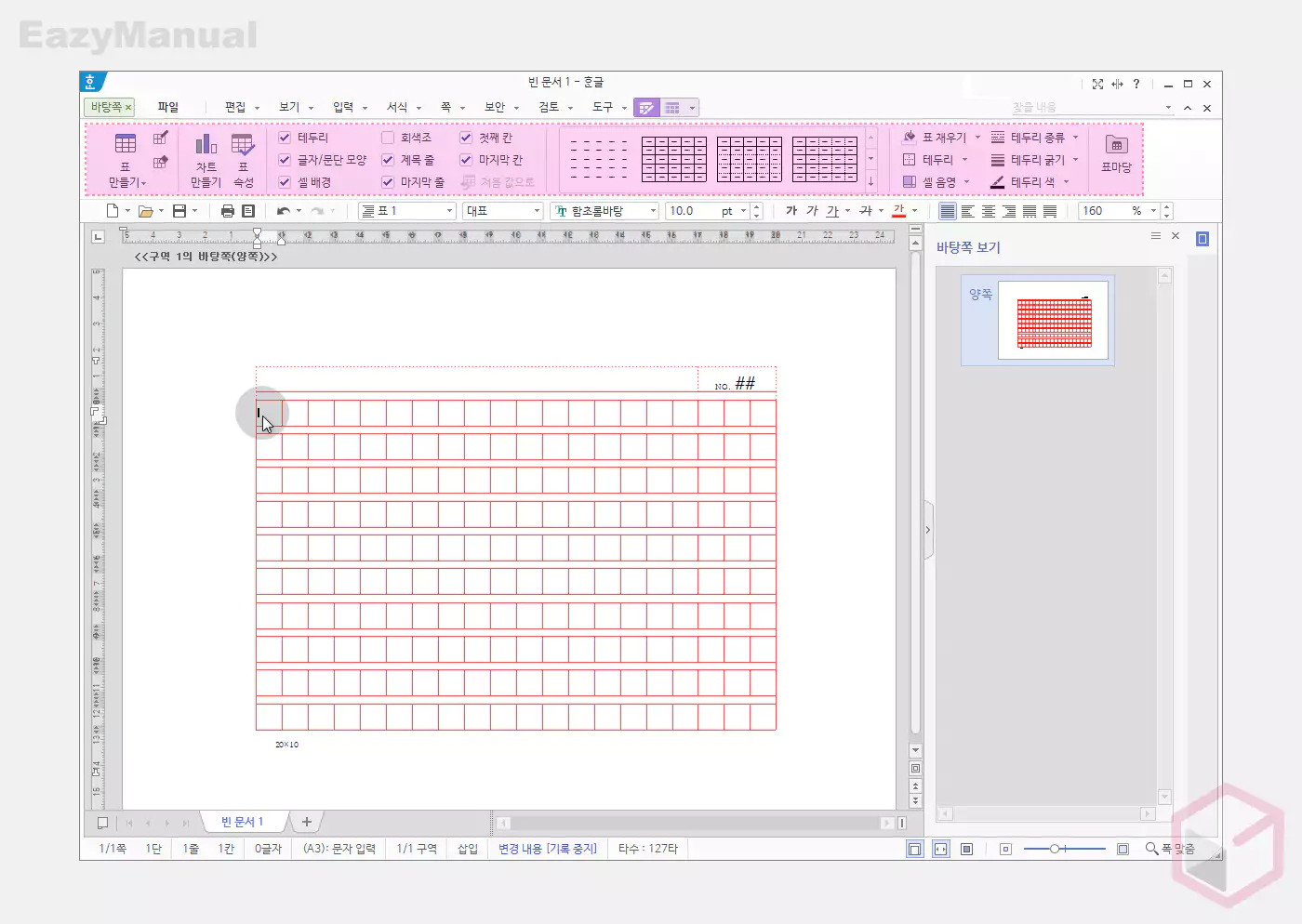Click the 표 만들기 (create table) icon
This screenshot has height=924, width=1302.
click(126, 145)
